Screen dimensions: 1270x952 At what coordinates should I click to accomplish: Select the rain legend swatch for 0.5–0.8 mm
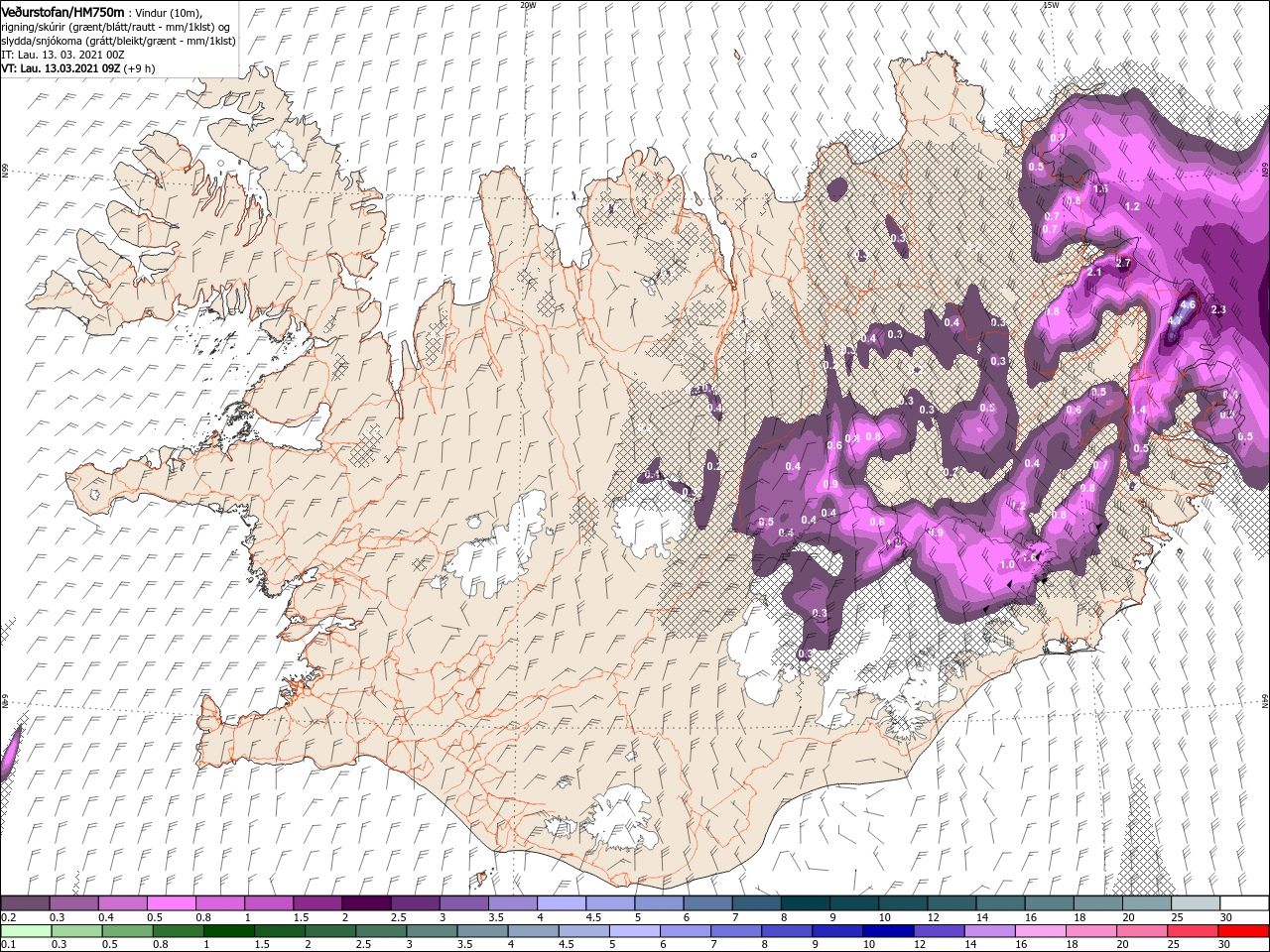click(127, 931)
